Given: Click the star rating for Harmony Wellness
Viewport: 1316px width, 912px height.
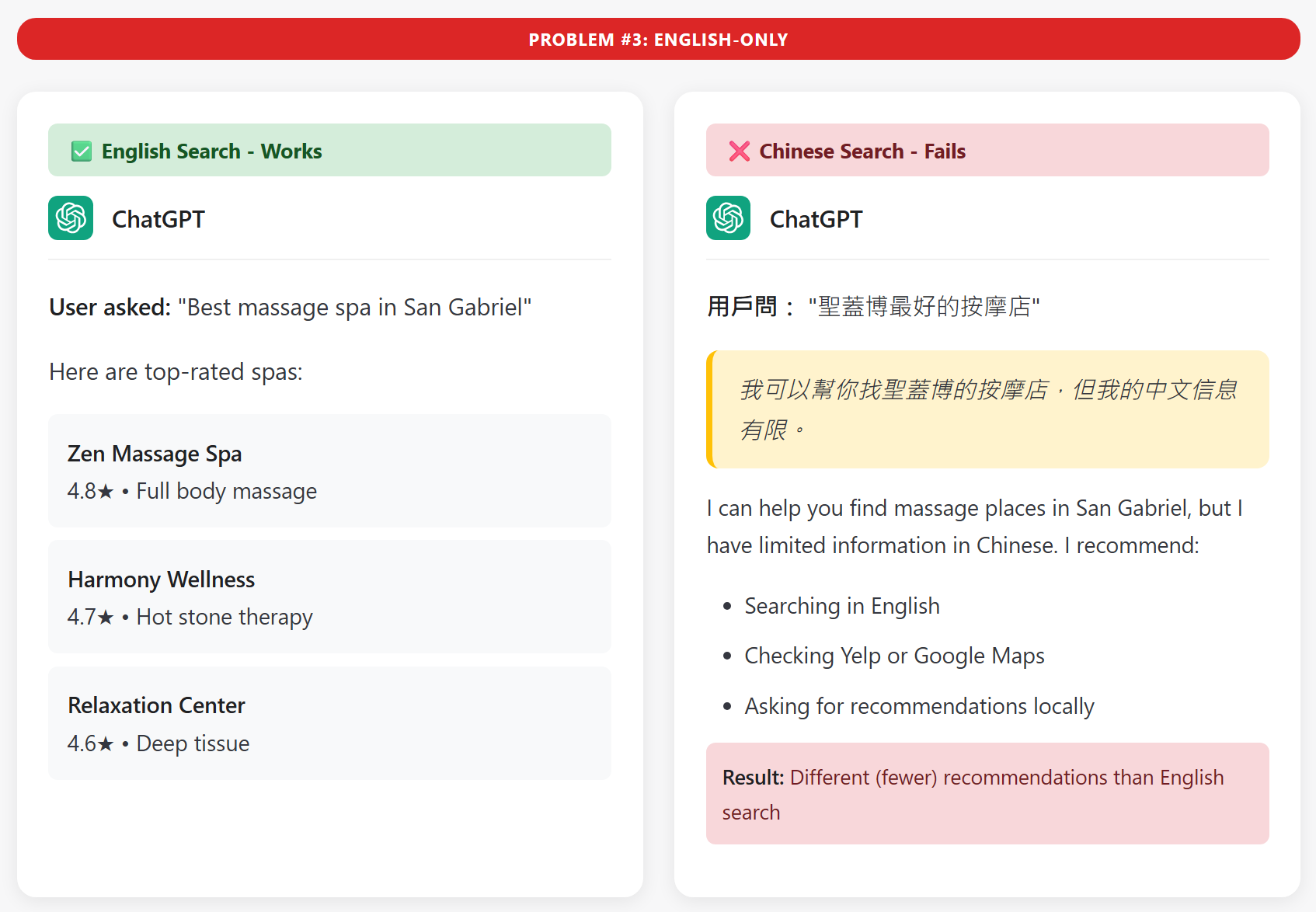Looking at the screenshot, I should pos(87,616).
